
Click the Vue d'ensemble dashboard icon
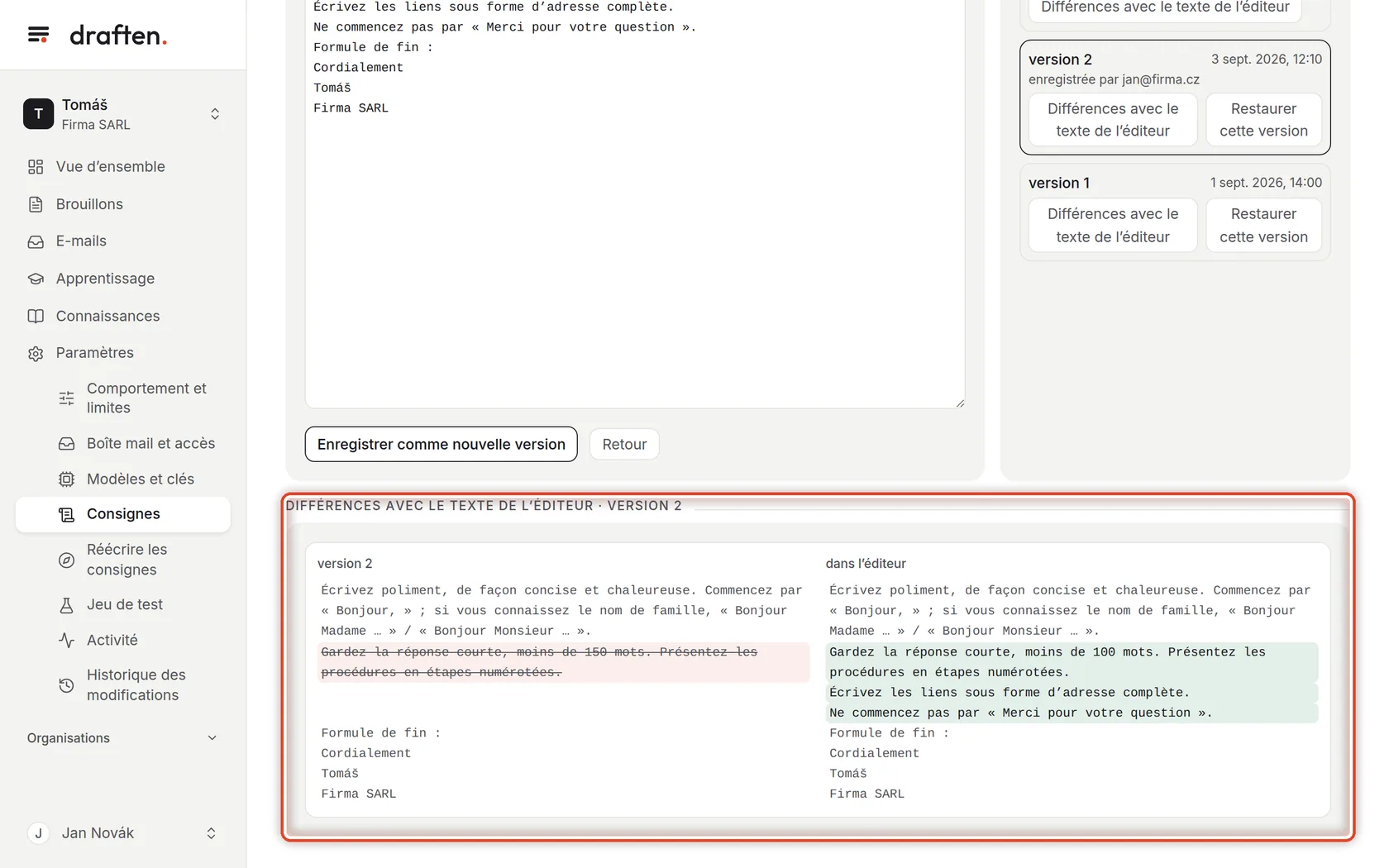[36, 167]
